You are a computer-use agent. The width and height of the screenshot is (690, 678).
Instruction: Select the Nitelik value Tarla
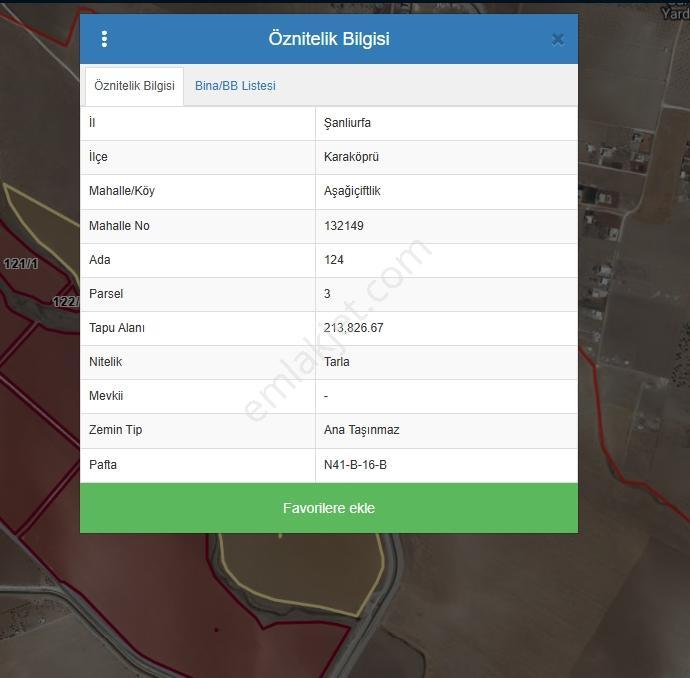(x=337, y=362)
